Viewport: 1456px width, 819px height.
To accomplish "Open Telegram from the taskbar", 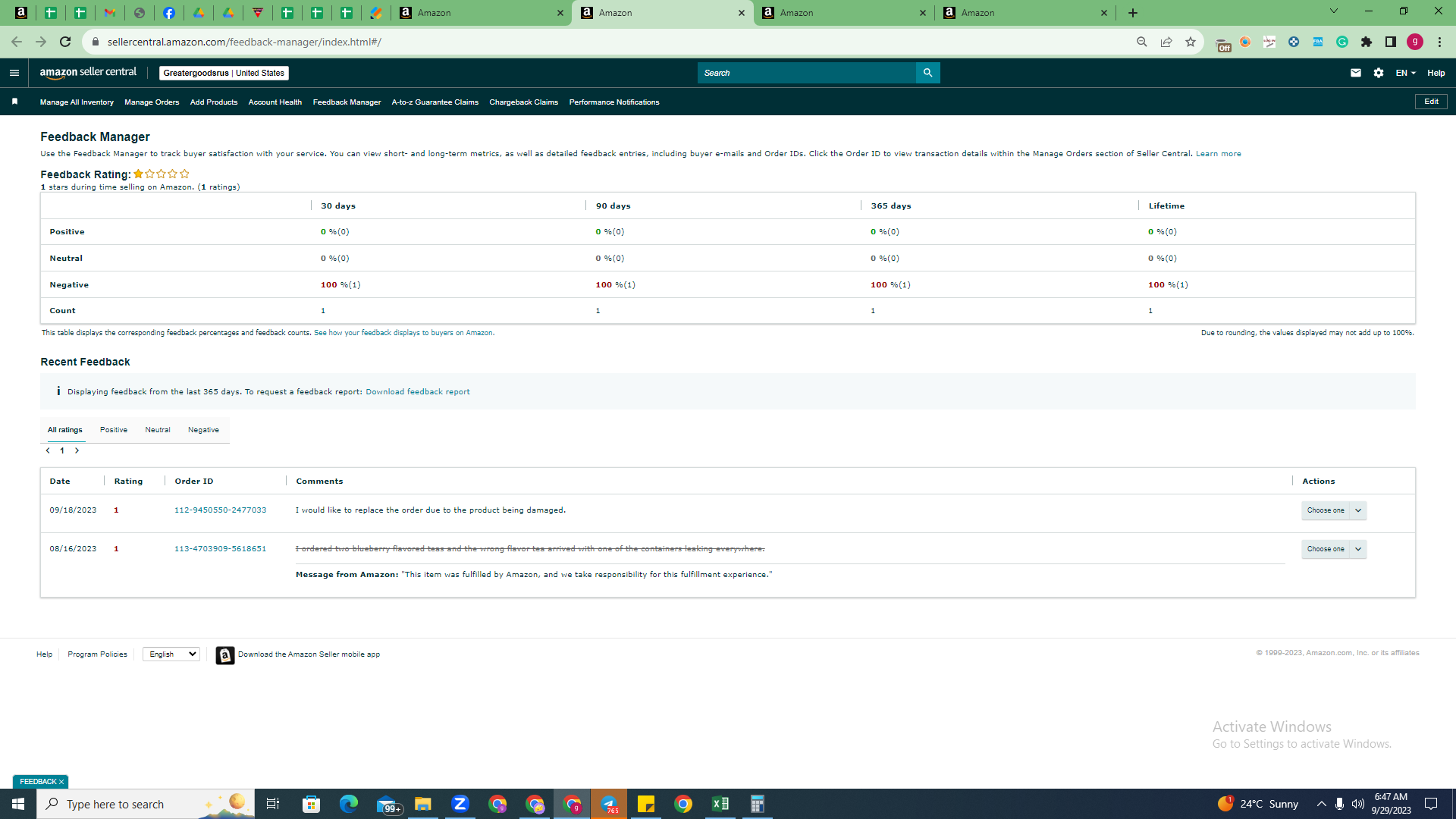I will pos(609,804).
